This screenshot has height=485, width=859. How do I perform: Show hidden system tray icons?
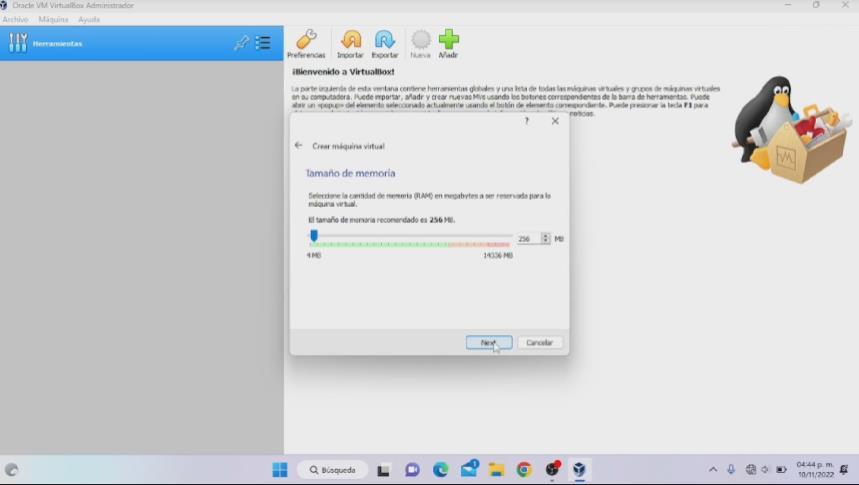click(713, 470)
